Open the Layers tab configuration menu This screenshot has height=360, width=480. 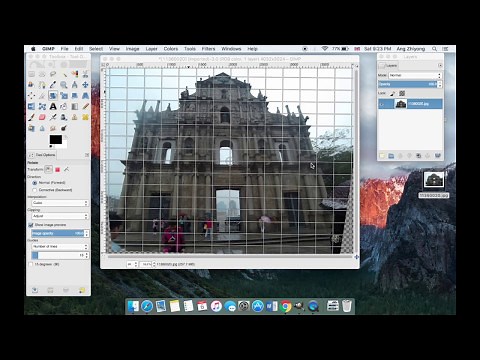(440, 65)
